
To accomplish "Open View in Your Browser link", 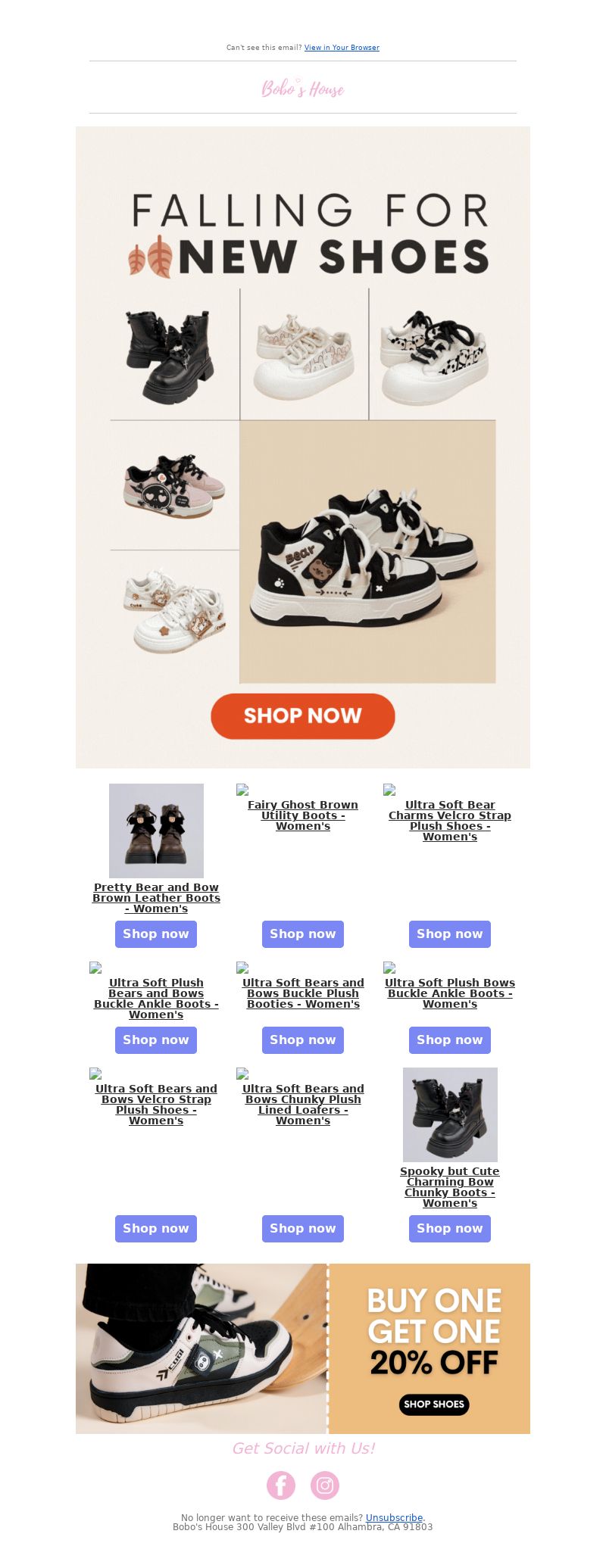I will (x=342, y=48).
